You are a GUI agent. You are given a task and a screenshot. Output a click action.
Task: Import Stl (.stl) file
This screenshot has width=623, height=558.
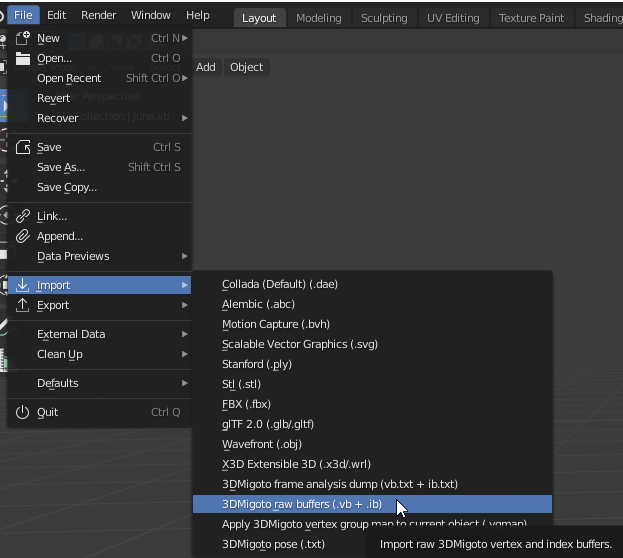(x=372, y=384)
